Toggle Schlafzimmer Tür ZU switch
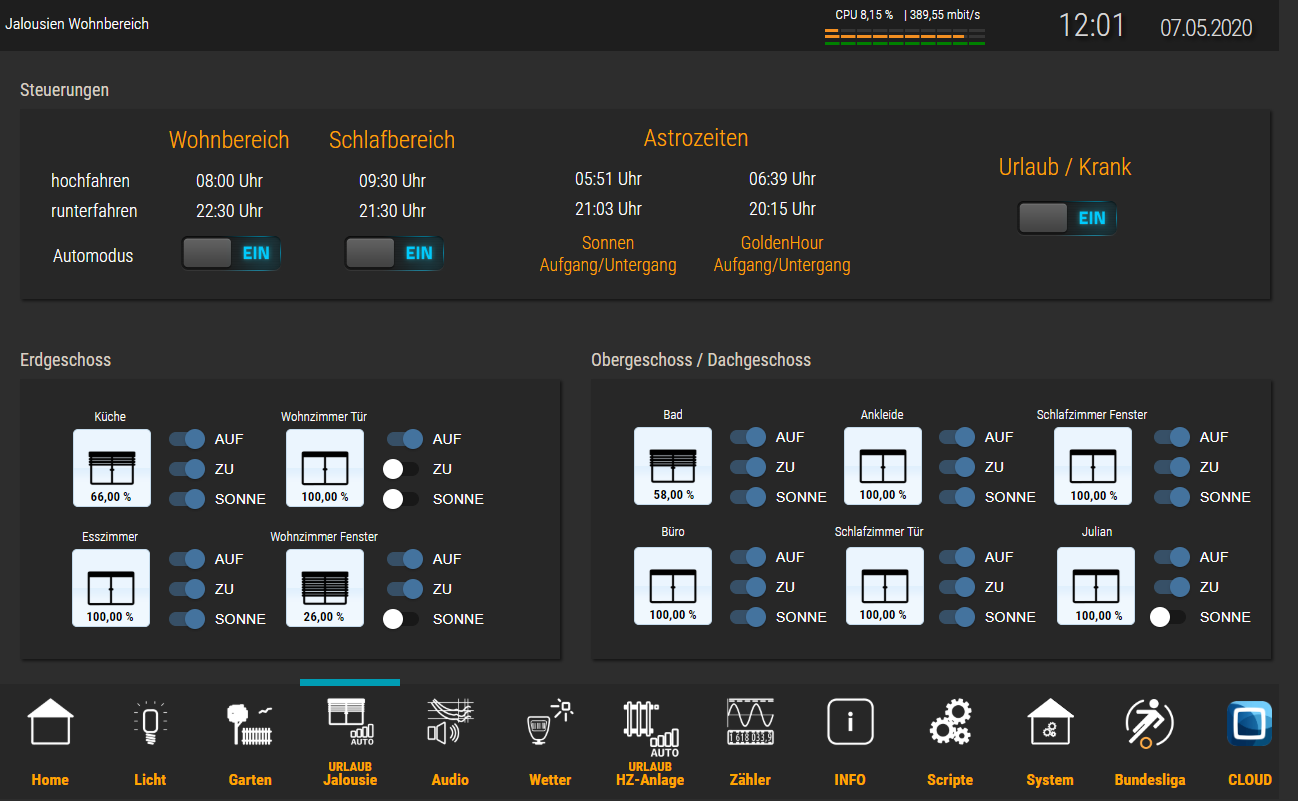The image size is (1298, 801). (956, 587)
